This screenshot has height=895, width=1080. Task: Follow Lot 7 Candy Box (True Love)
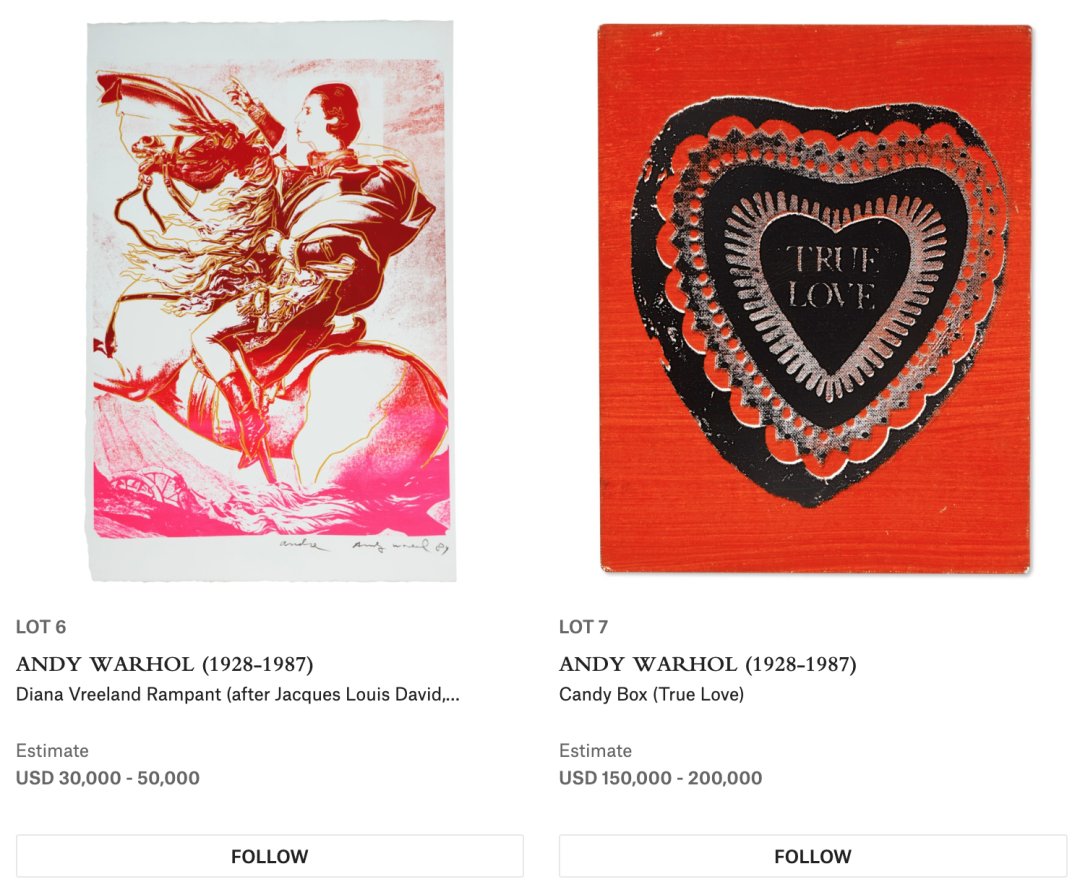coord(813,856)
